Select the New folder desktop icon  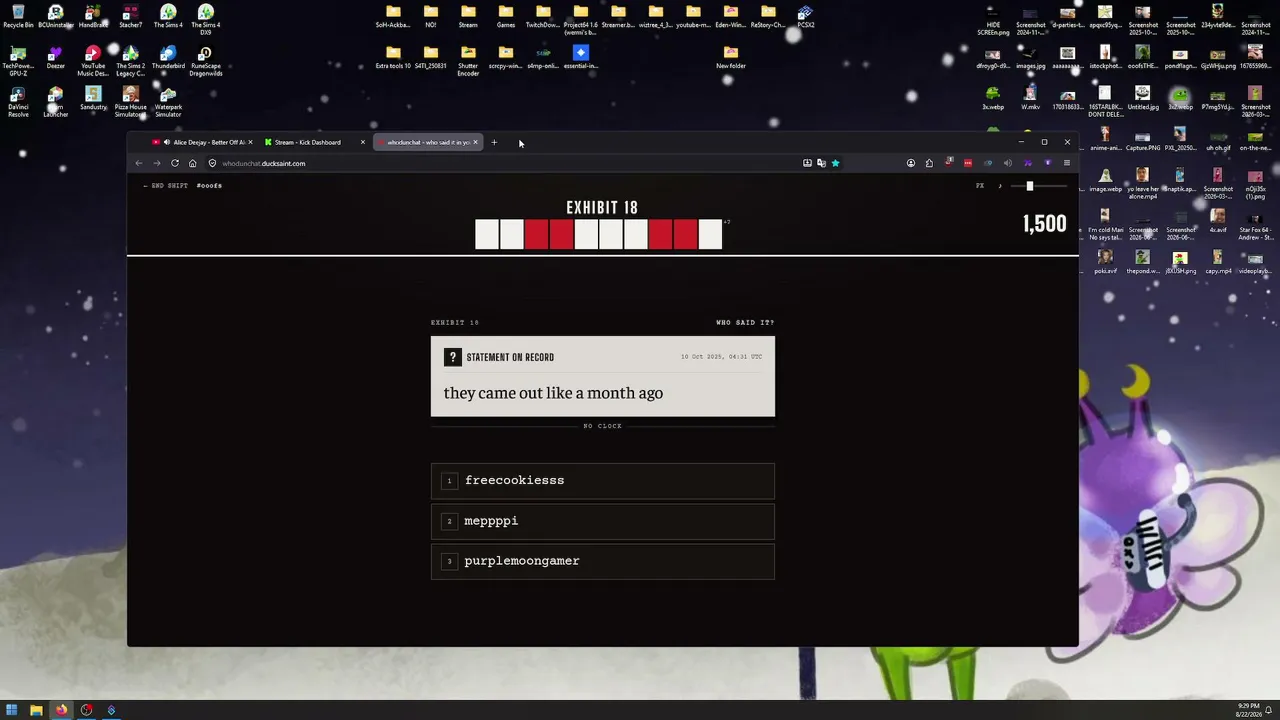[x=731, y=58]
